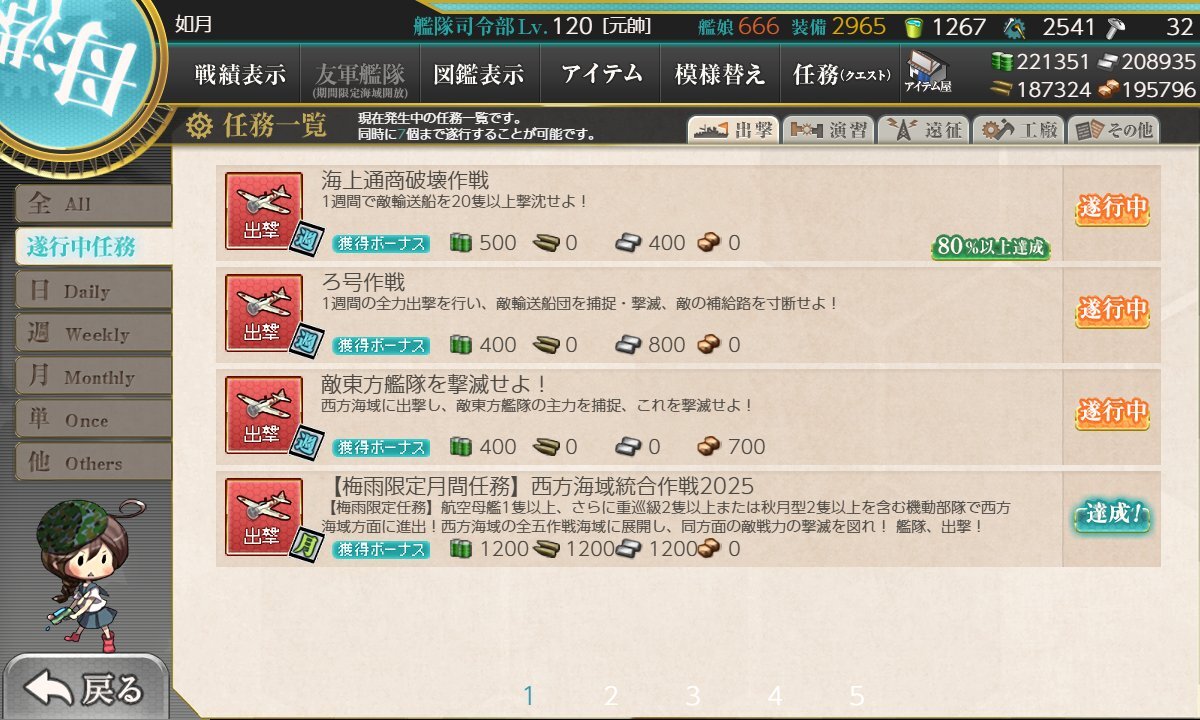This screenshot has height=720, width=1200.
Task: Click the sortie icon for 海上通商破壊作戦
Action: coord(263,210)
